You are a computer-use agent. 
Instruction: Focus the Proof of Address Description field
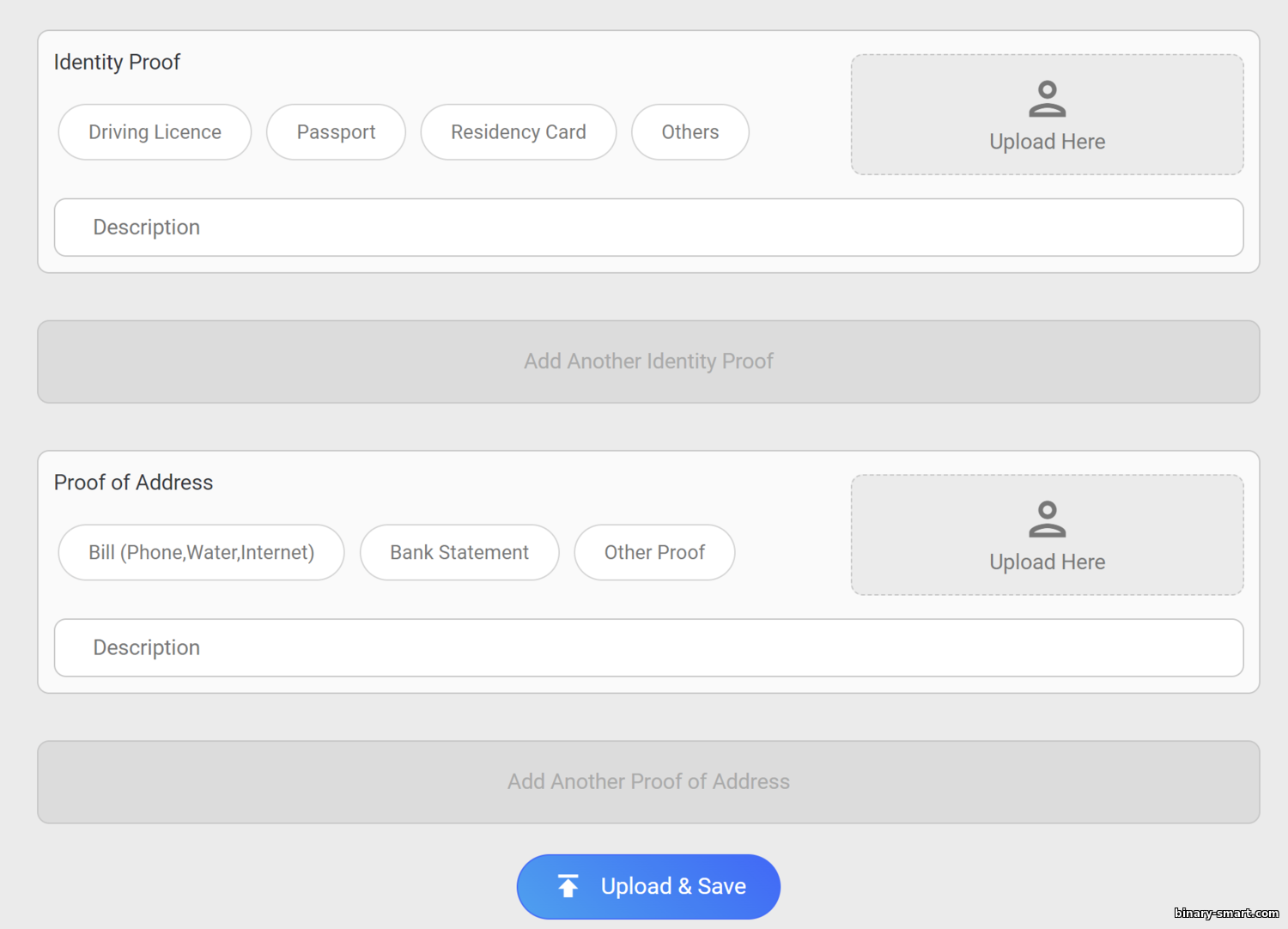tap(648, 647)
